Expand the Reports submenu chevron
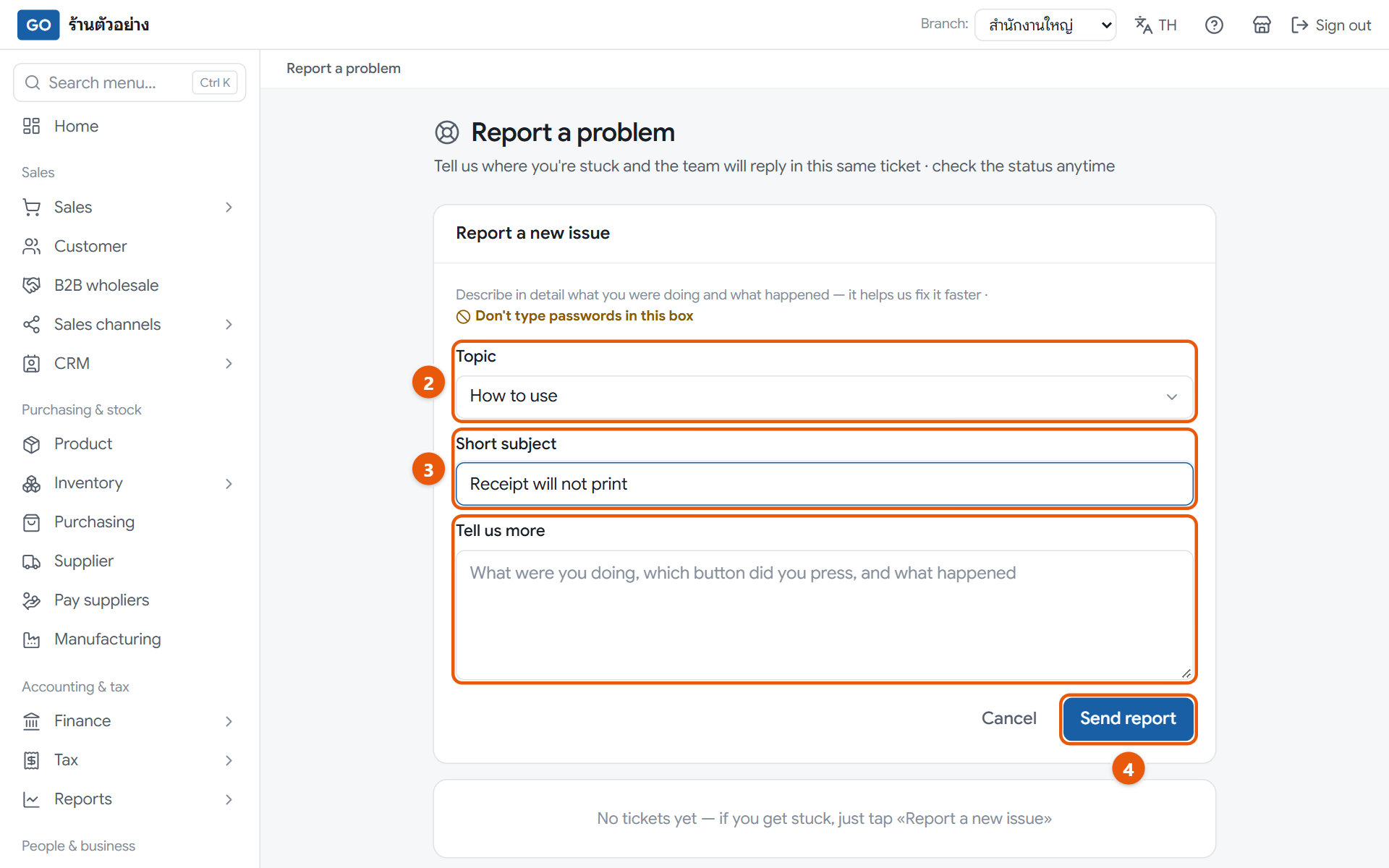This screenshot has width=1389, height=868. 229,799
